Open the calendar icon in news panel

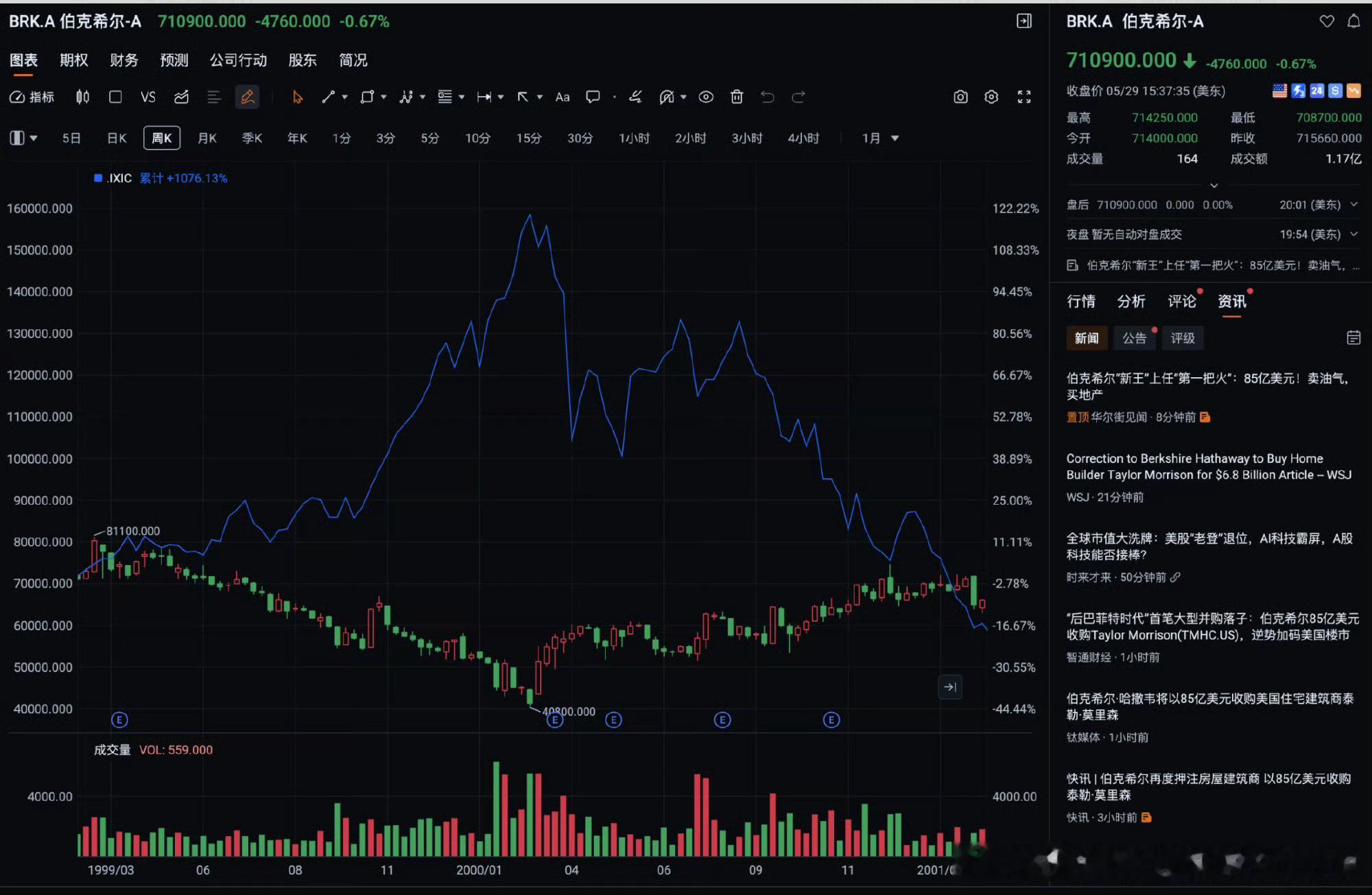[x=1353, y=337]
